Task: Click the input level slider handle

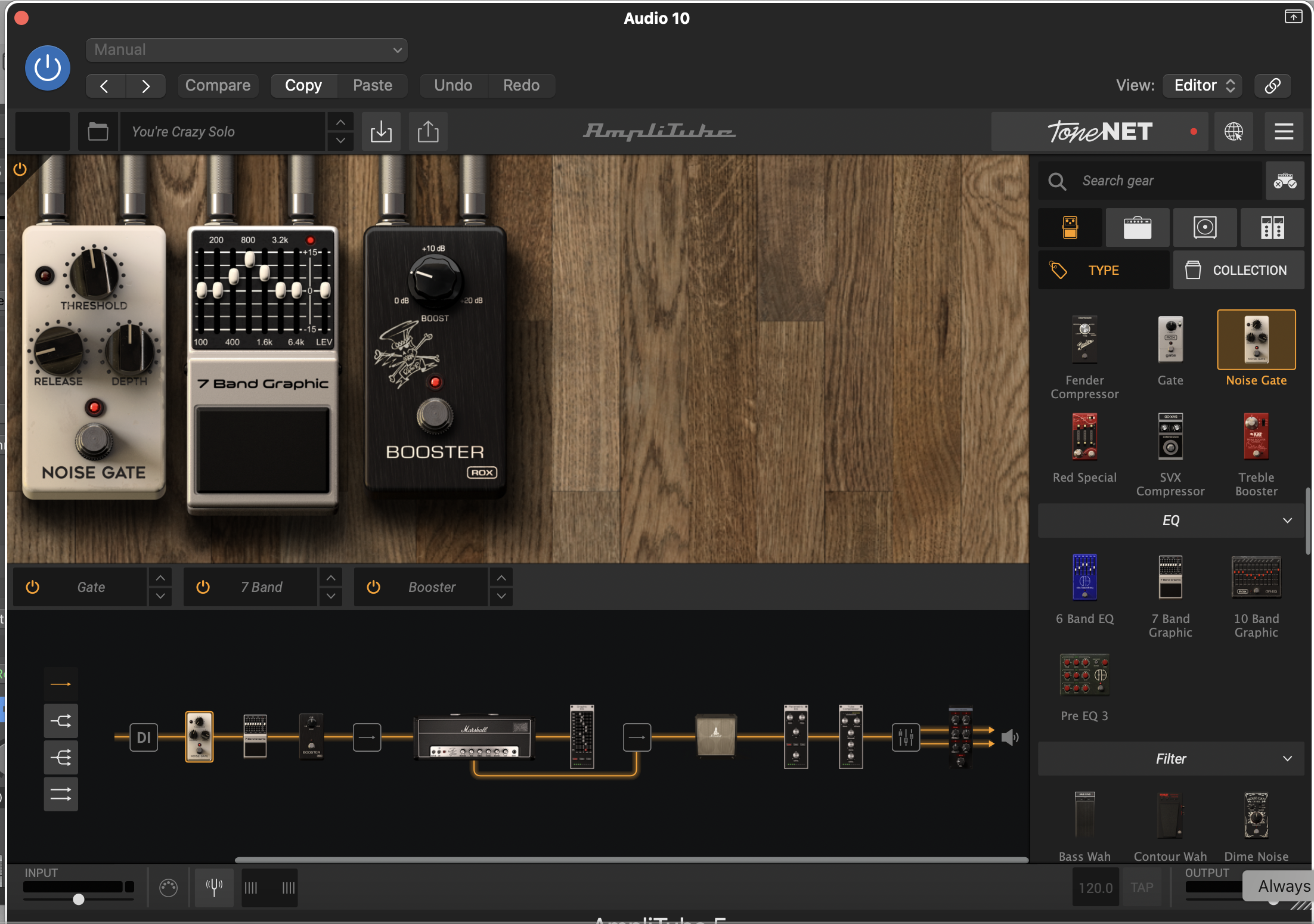Action: tap(79, 900)
